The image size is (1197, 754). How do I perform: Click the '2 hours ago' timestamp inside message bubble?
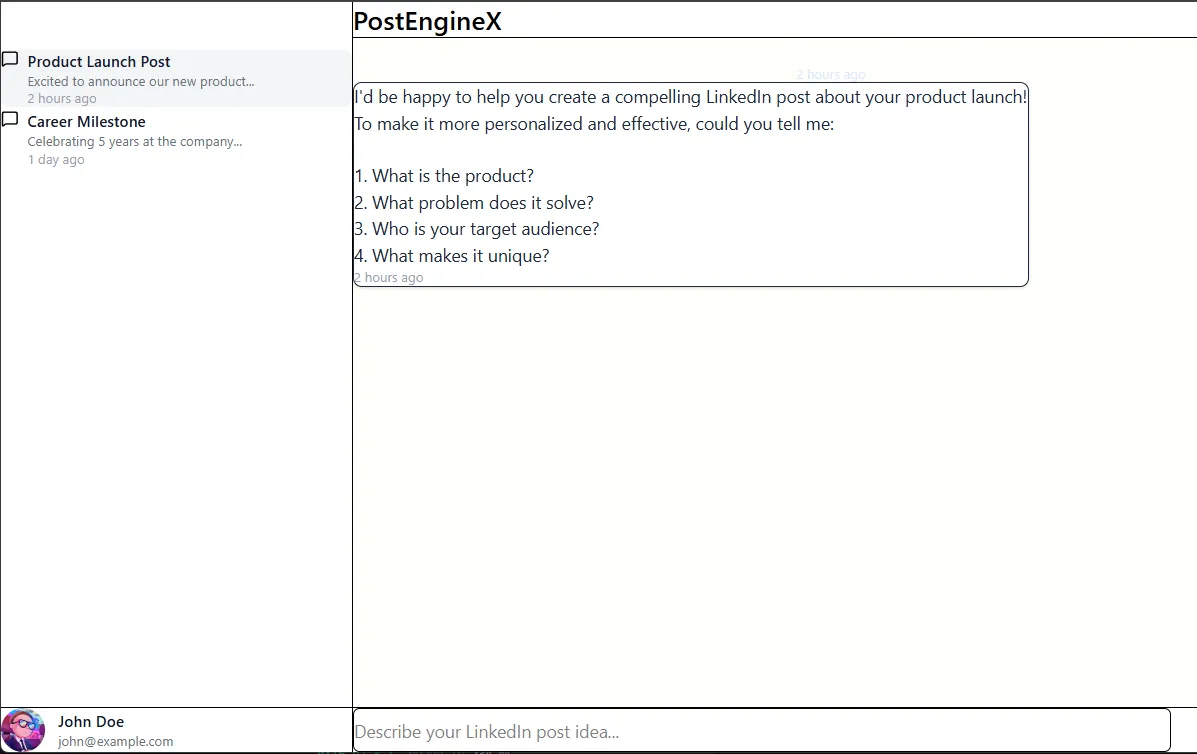click(389, 278)
